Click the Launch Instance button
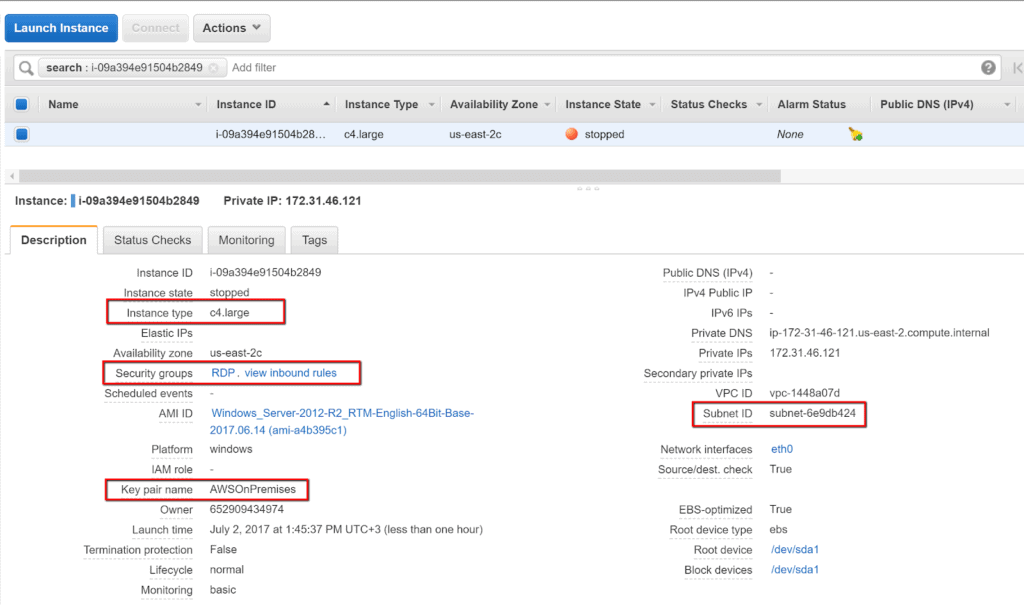The width and height of the screenshot is (1024, 605). pyautogui.click(x=61, y=27)
